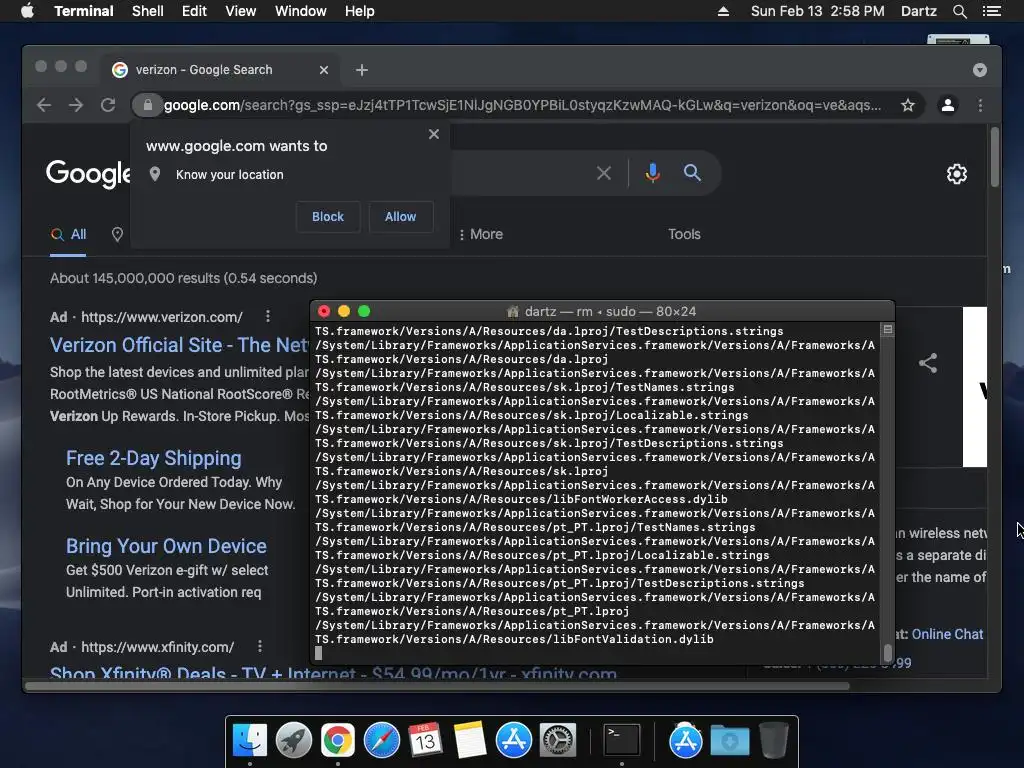Viewport: 1024px width, 768px height.
Task: Open Safari from the Dock
Action: pyautogui.click(x=381, y=740)
